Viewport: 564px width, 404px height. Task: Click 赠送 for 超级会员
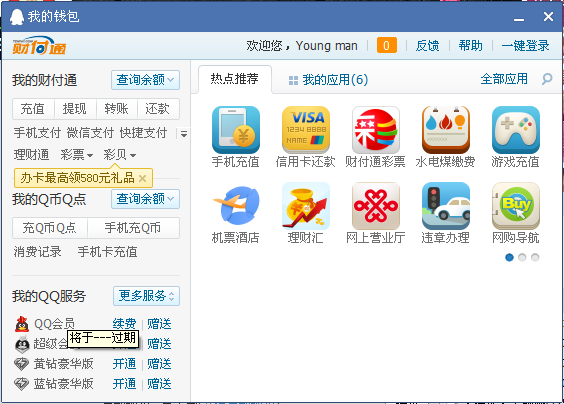point(159,344)
